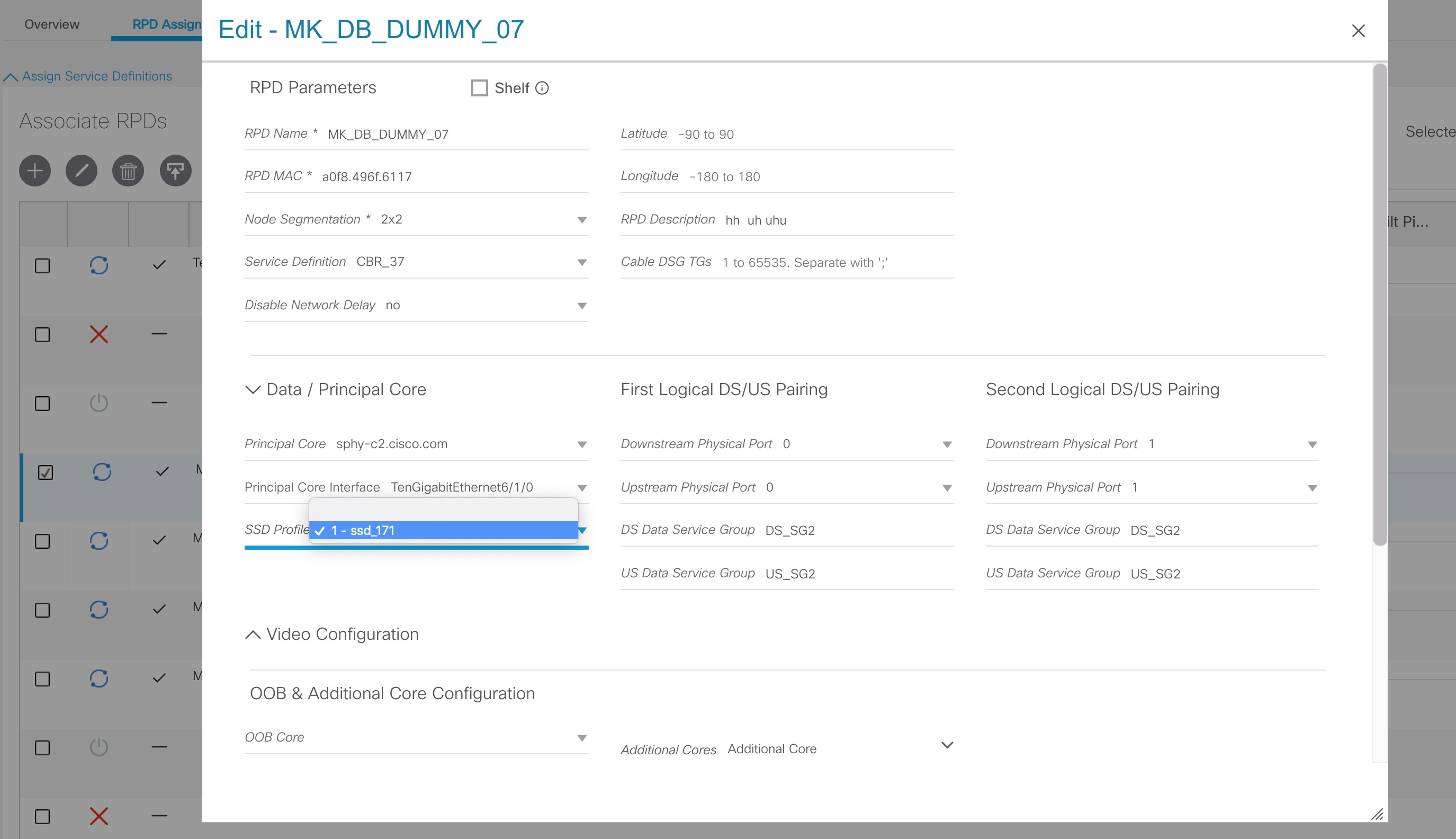
Task: Enable the Shelf checkbox
Action: [479, 87]
